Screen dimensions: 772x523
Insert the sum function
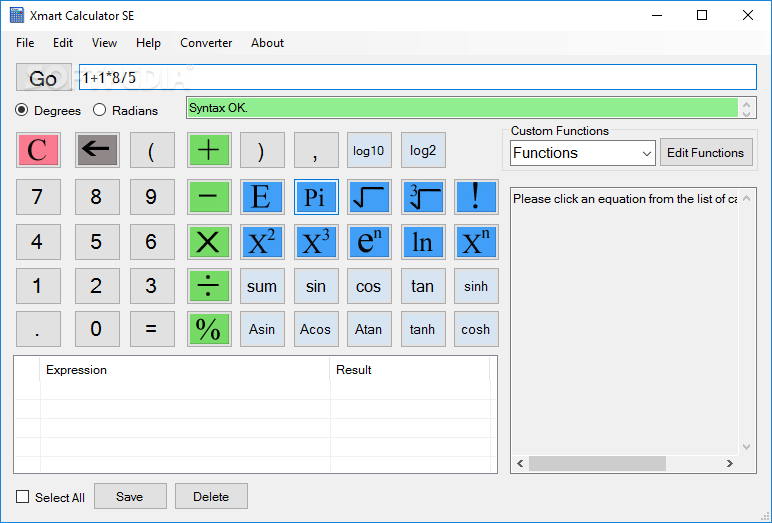click(x=262, y=286)
